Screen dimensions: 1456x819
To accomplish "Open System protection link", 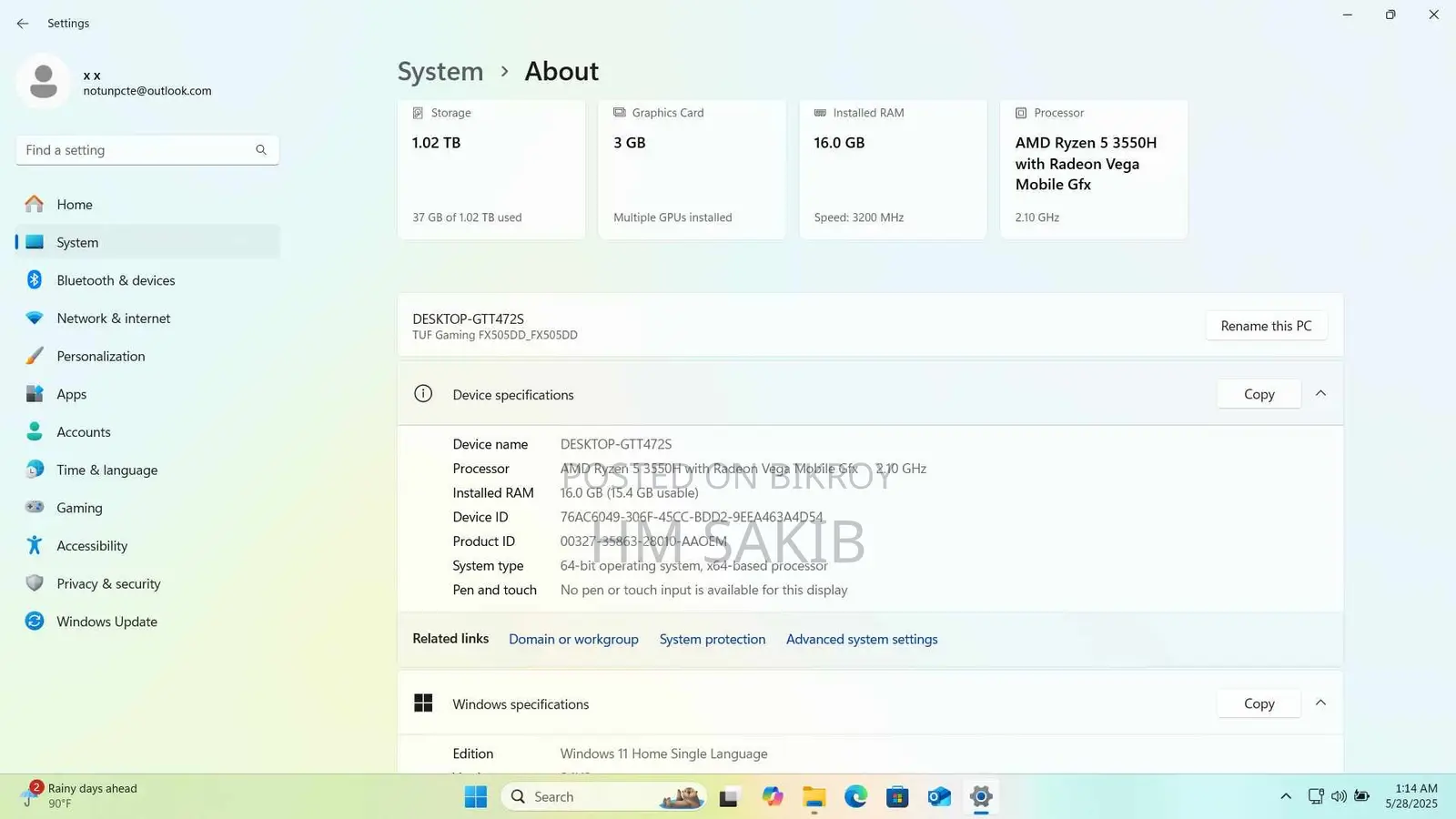I will (x=713, y=639).
